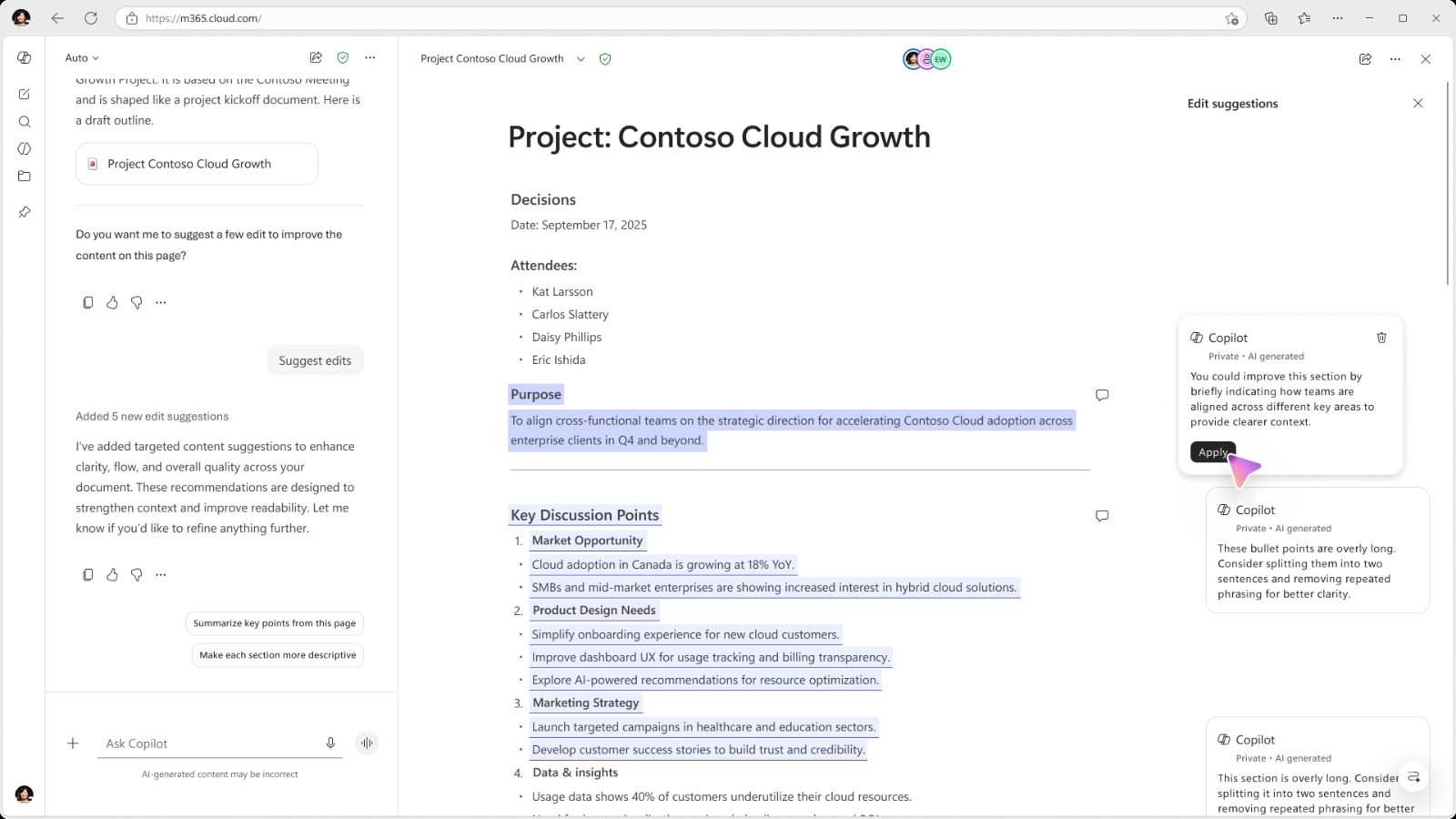Click the Product Design Needs item
The image size is (1456, 819).
point(594,611)
